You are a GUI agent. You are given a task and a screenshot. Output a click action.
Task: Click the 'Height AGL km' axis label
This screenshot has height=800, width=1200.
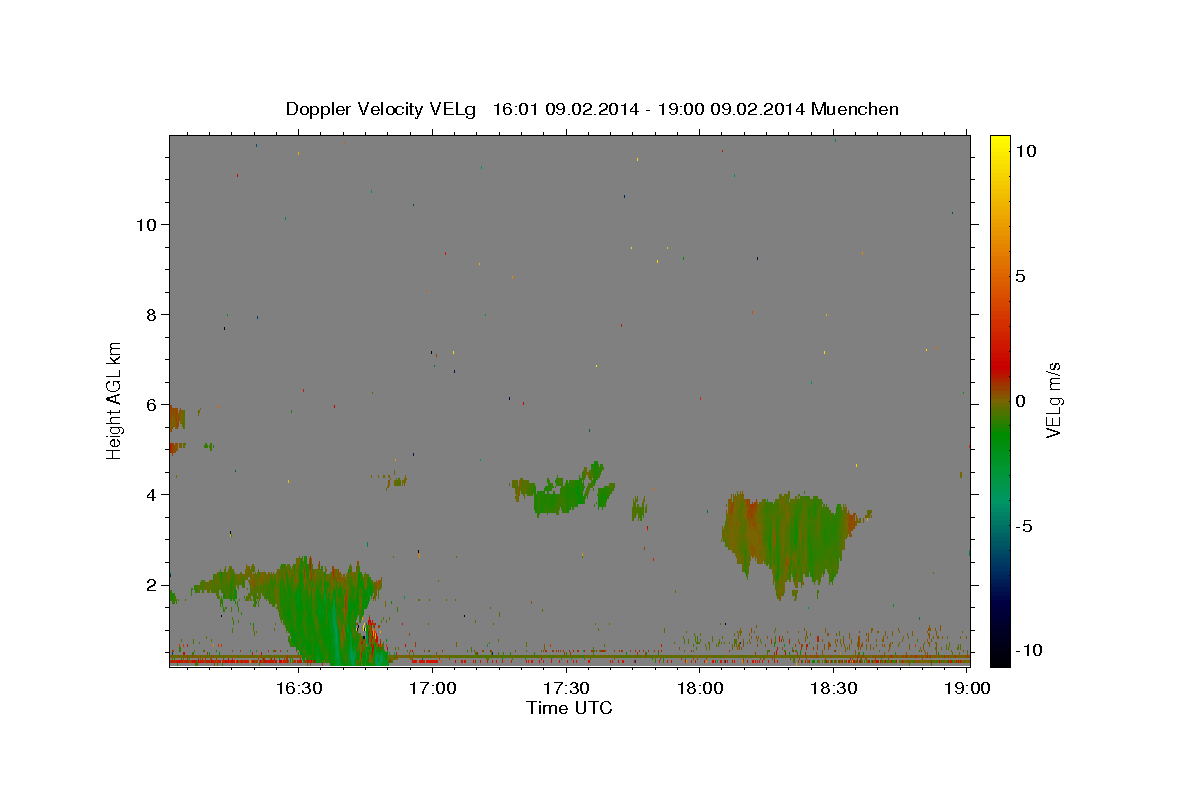[115, 399]
